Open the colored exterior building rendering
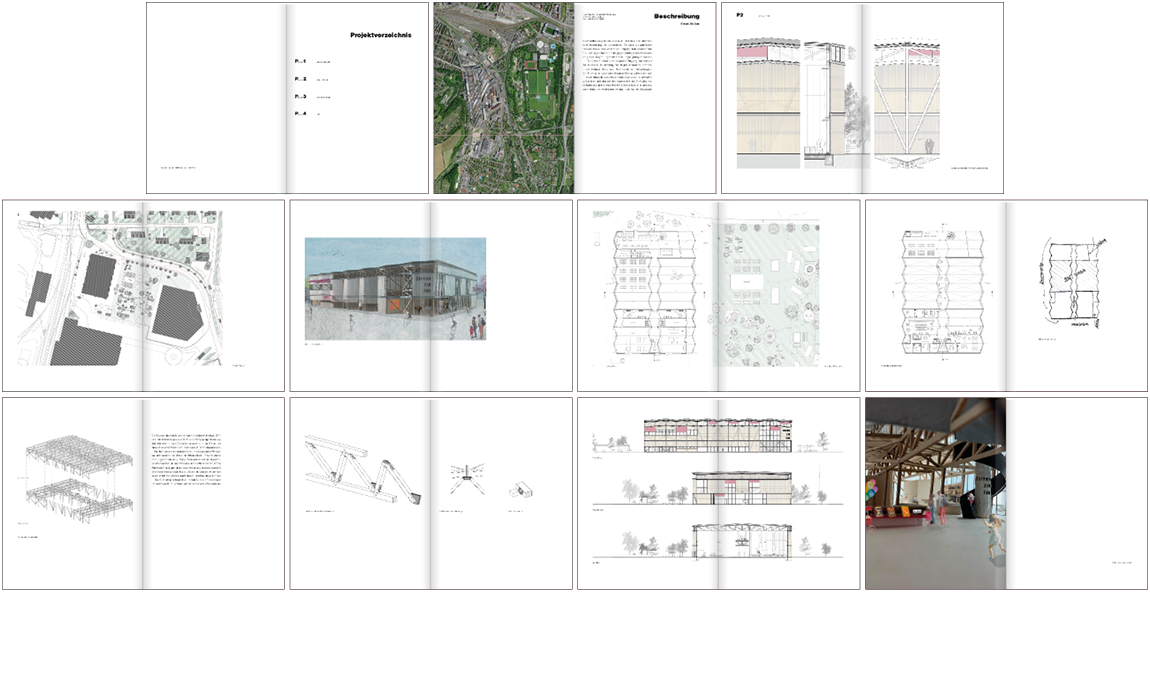 (x=395, y=289)
